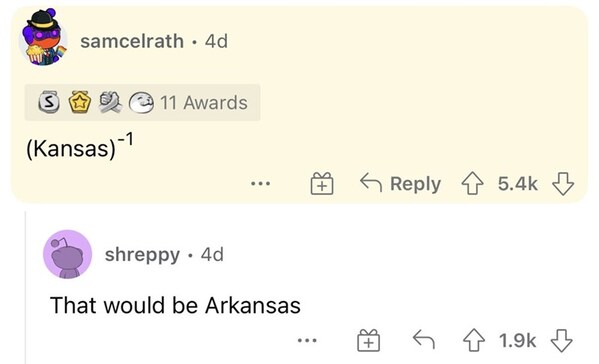Open samcelrath's user profile
Screen dimensions: 599x364
[x=132, y=41]
